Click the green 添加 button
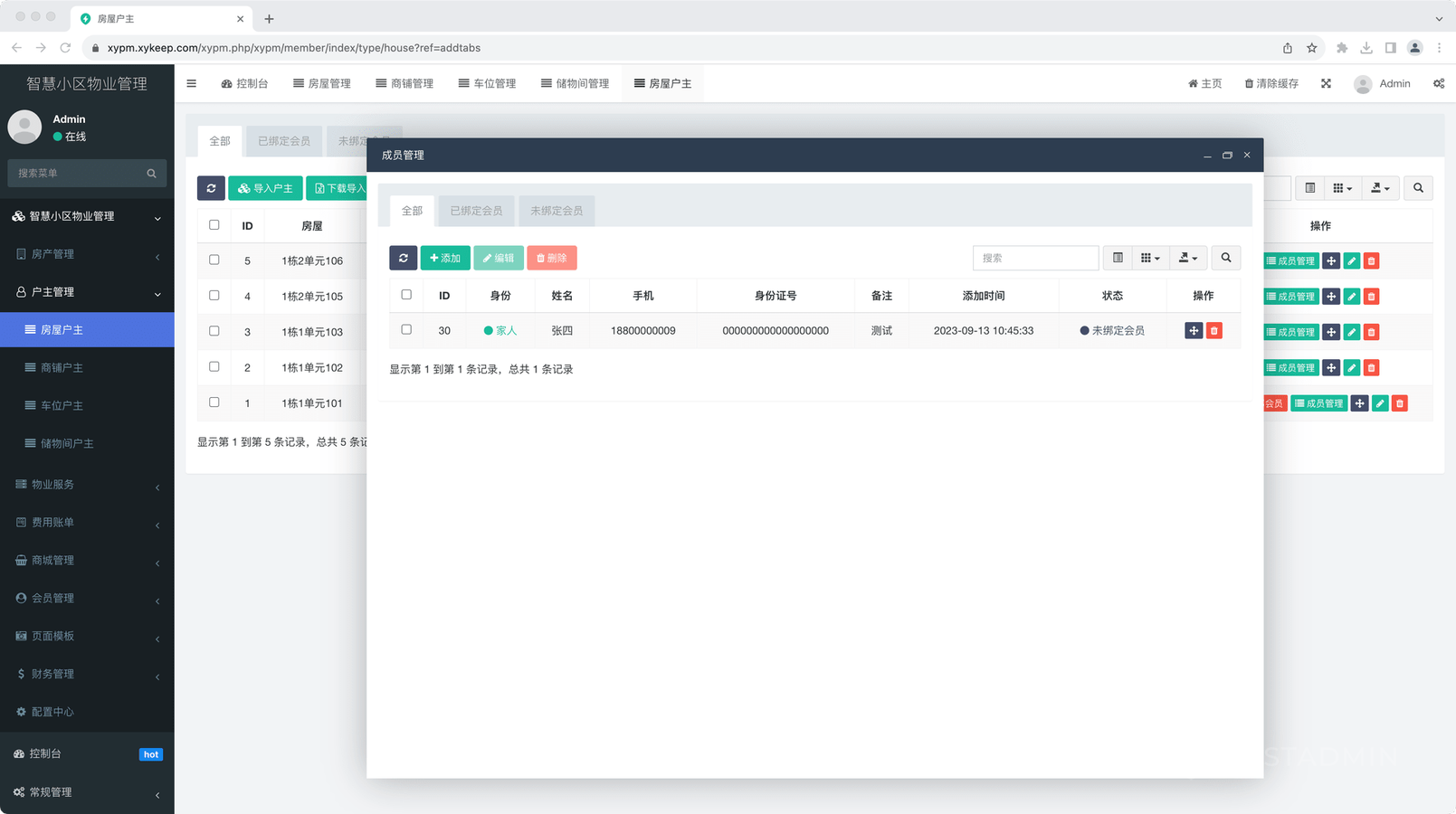Image resolution: width=1456 pixels, height=814 pixels. [x=445, y=258]
